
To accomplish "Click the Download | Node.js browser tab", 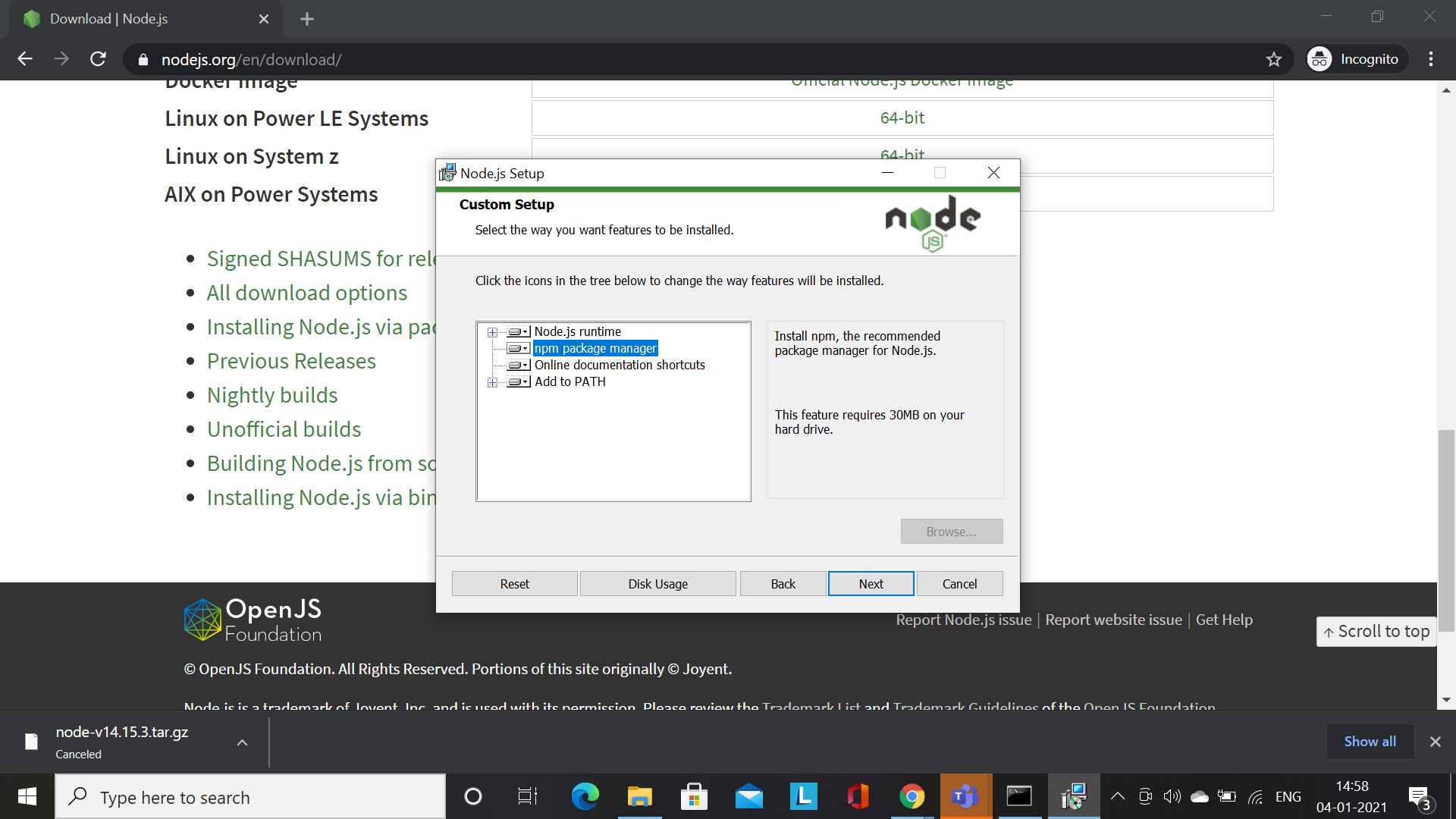I will click(x=144, y=19).
